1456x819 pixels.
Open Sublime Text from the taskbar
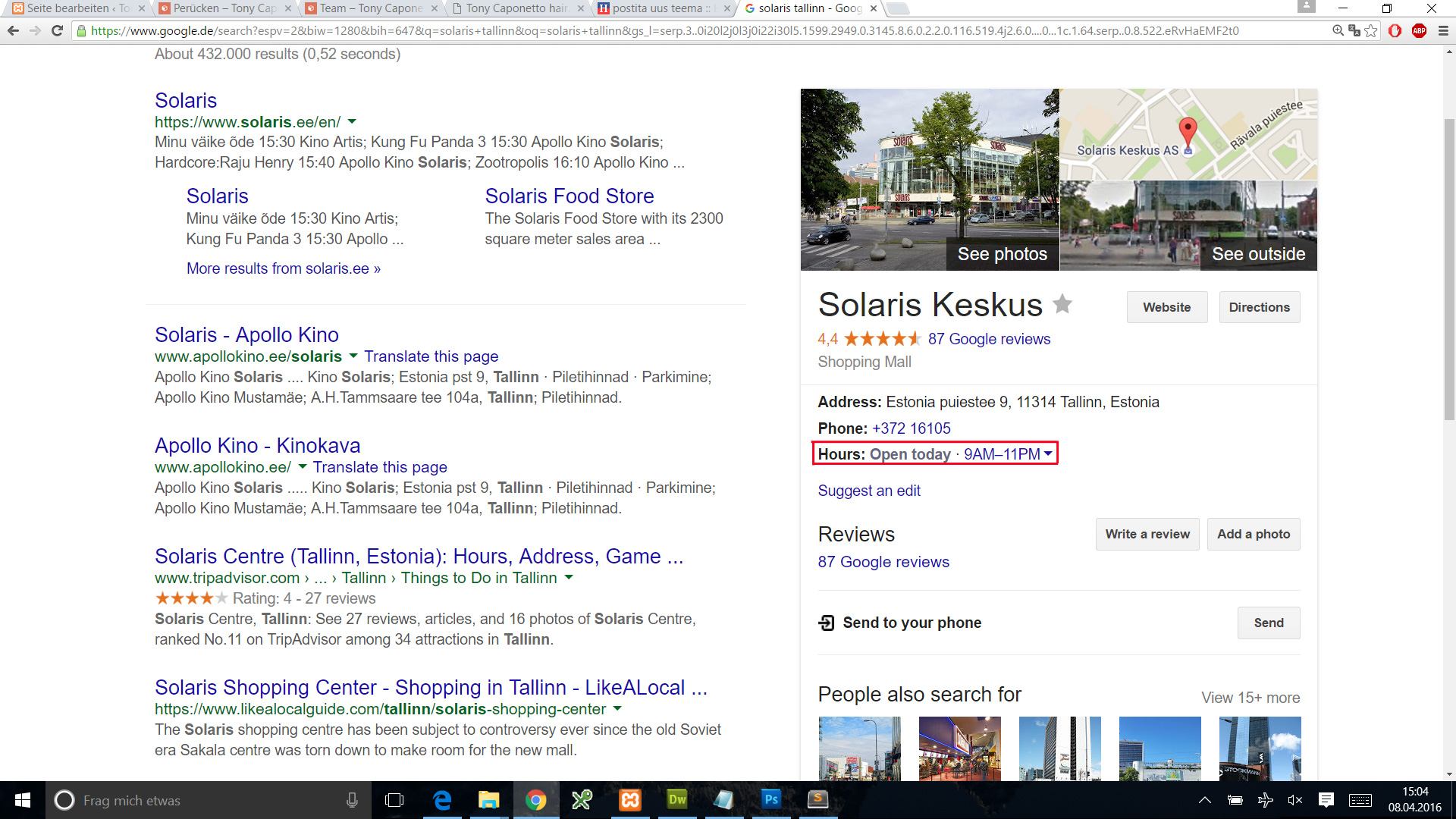coord(818,800)
